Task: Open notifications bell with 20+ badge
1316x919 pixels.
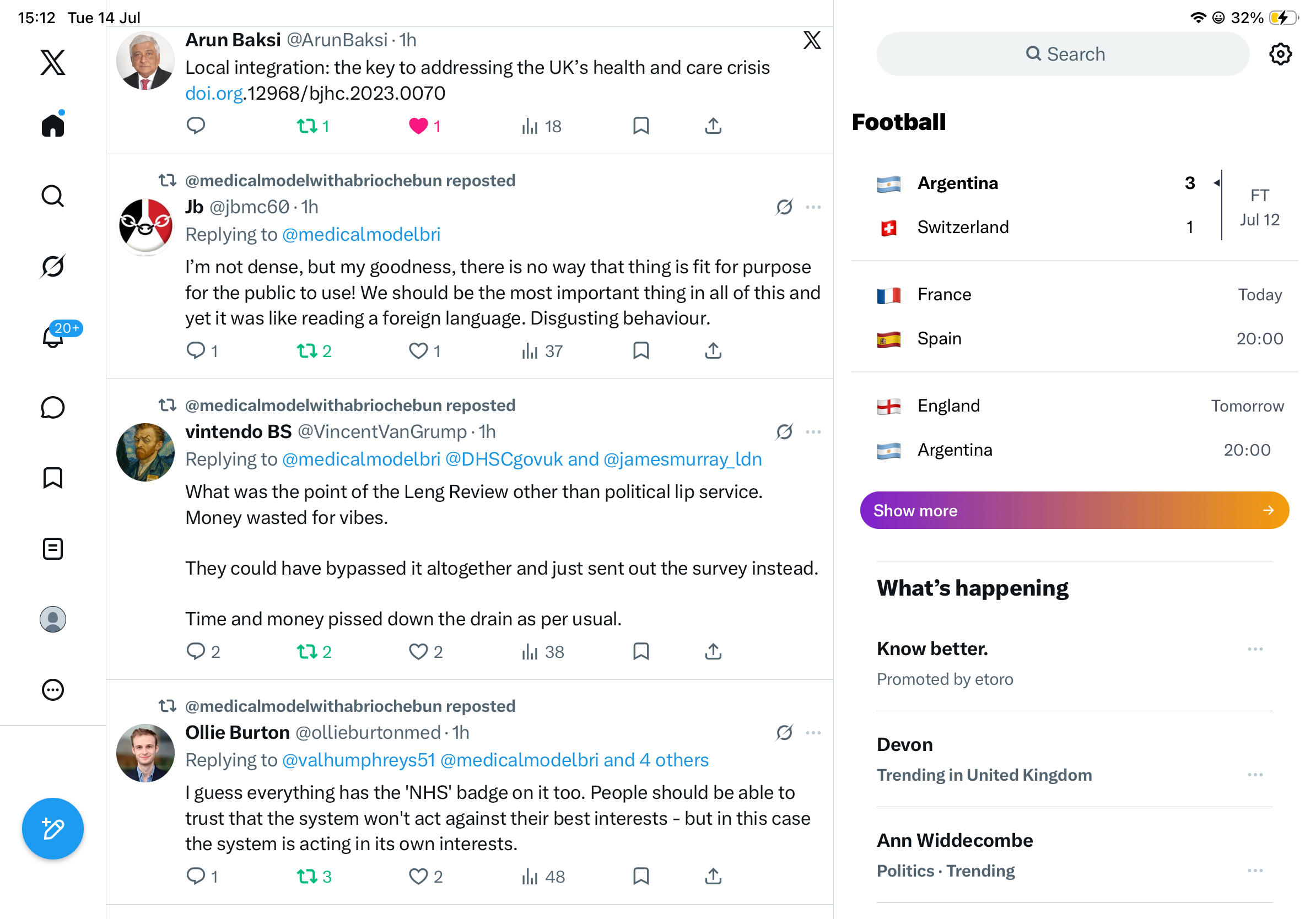Action: coord(53,336)
